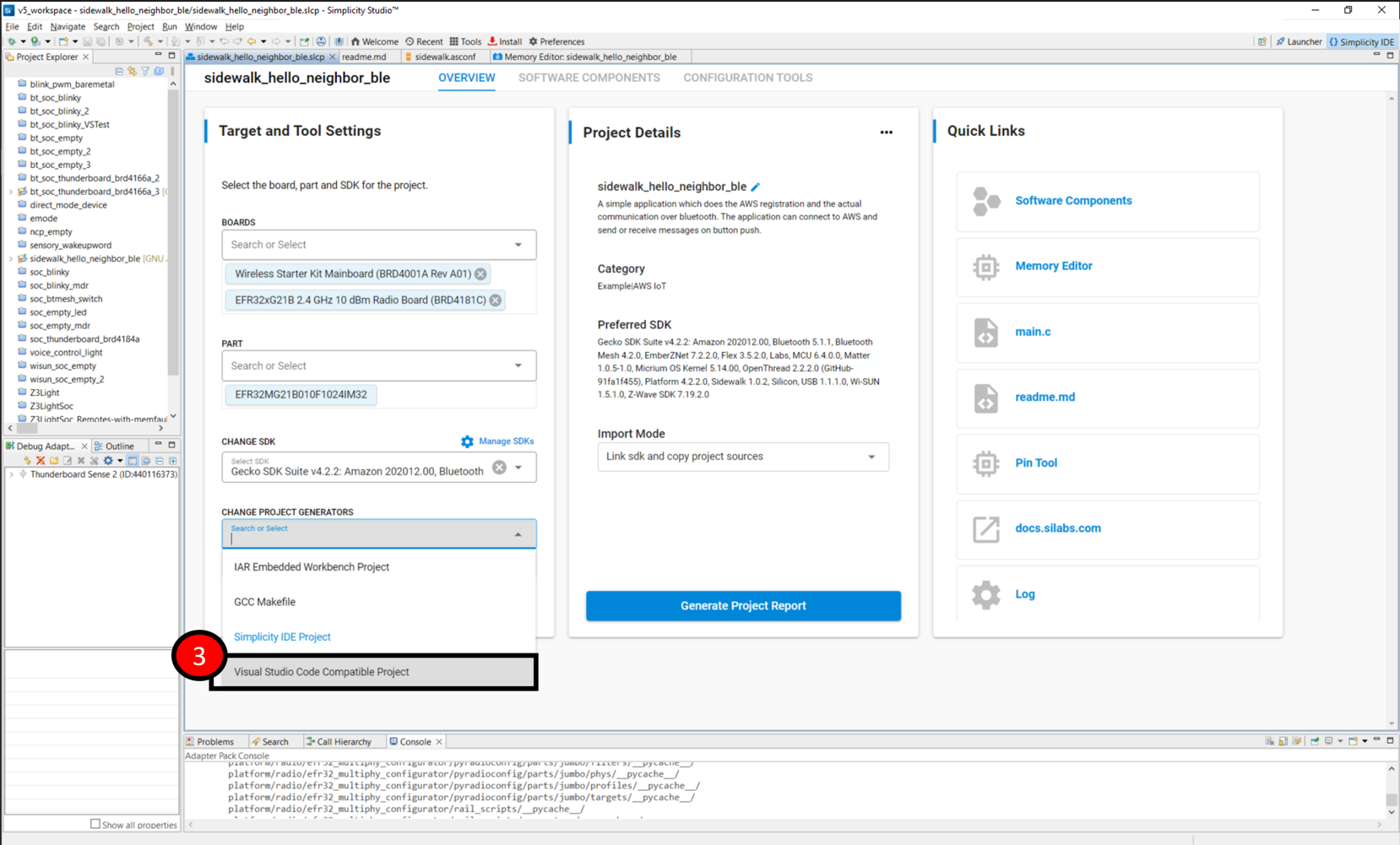This screenshot has height=845, width=1400.
Task: Switch to the SOFTWARE COMPONENTS tab
Action: point(589,78)
